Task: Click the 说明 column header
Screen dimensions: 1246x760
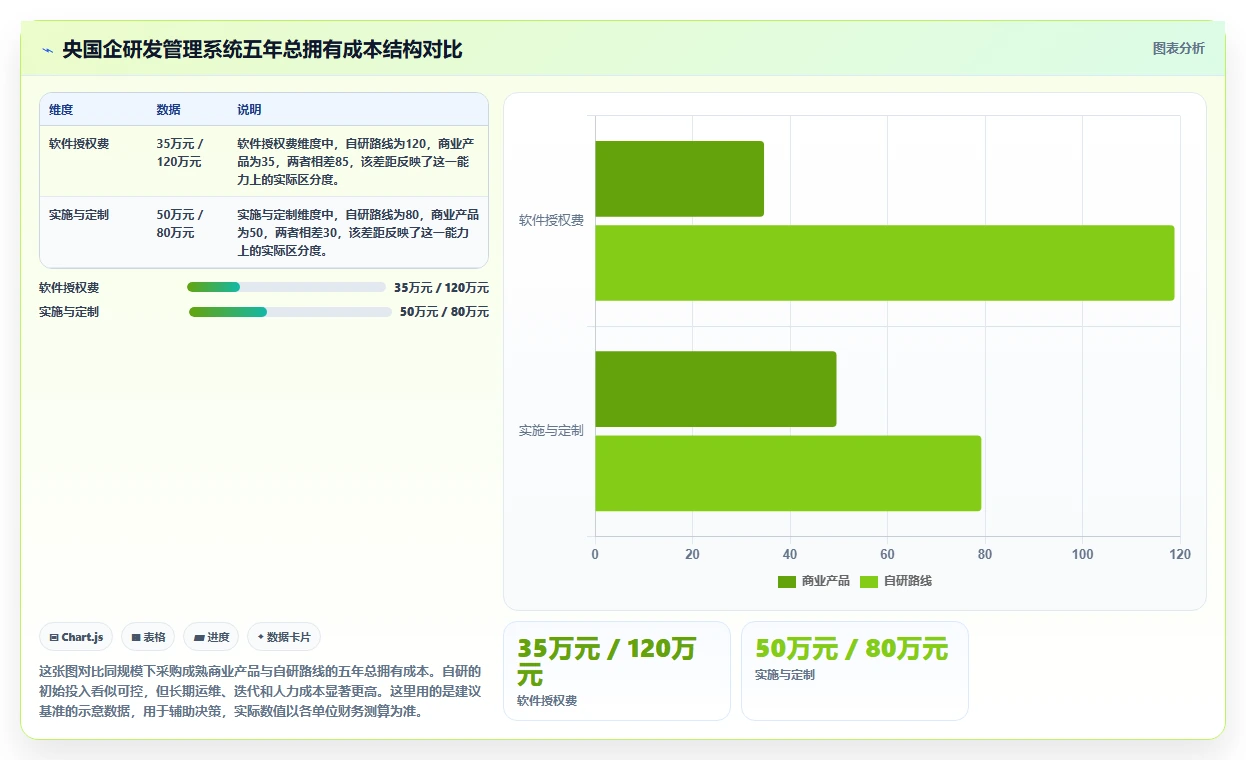Action: tap(249, 110)
